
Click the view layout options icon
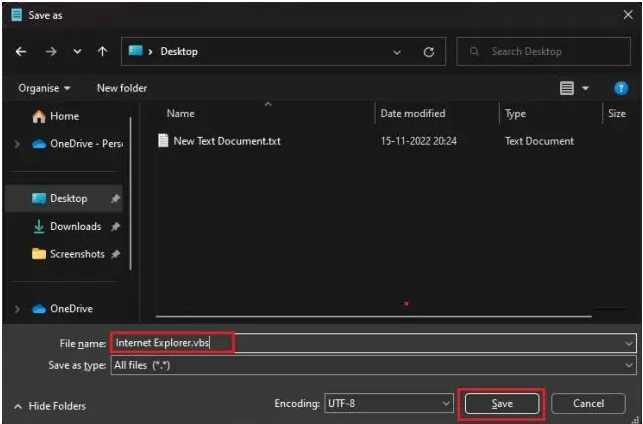tap(567, 88)
